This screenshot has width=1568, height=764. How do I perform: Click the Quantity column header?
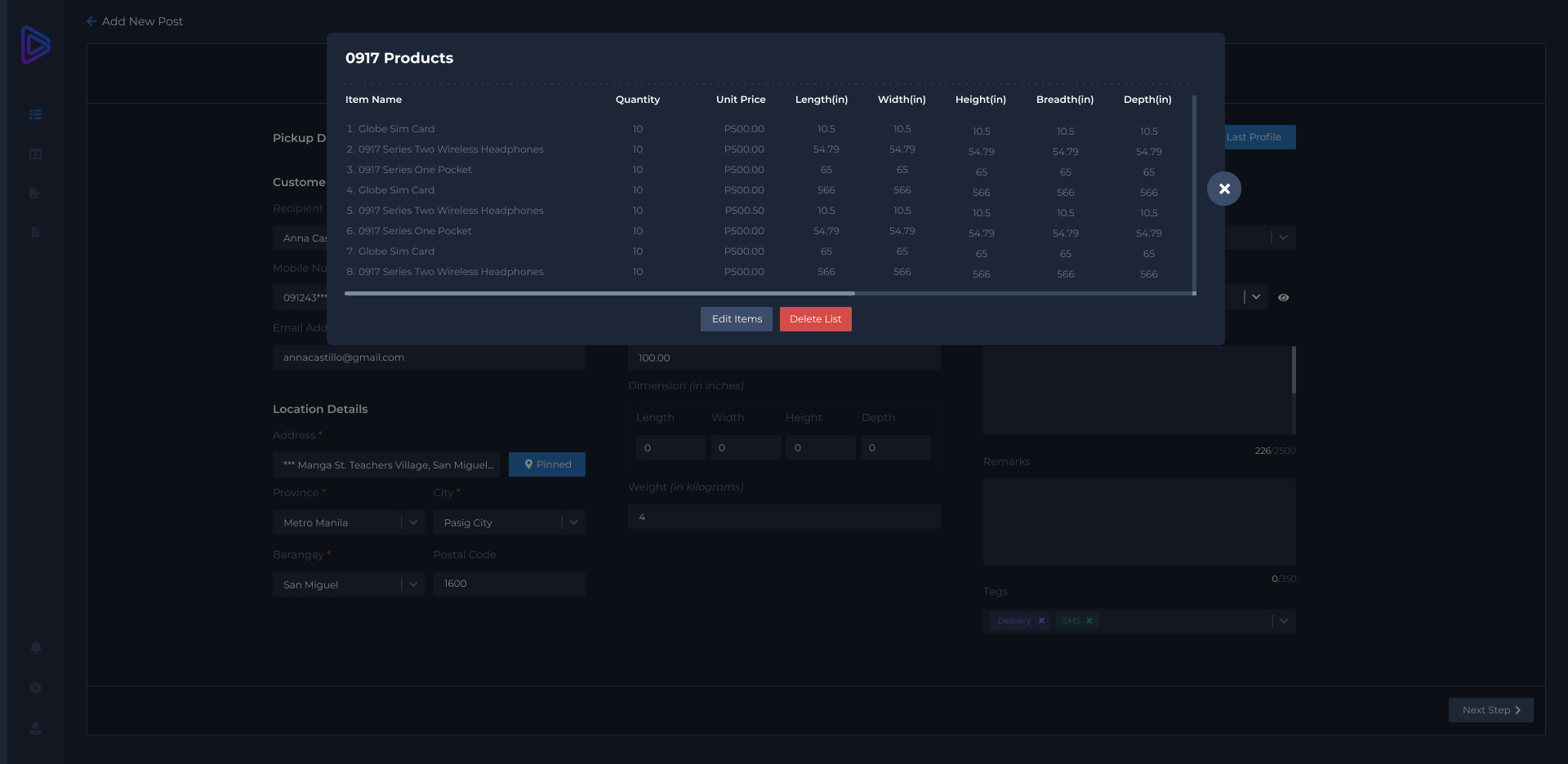(638, 100)
